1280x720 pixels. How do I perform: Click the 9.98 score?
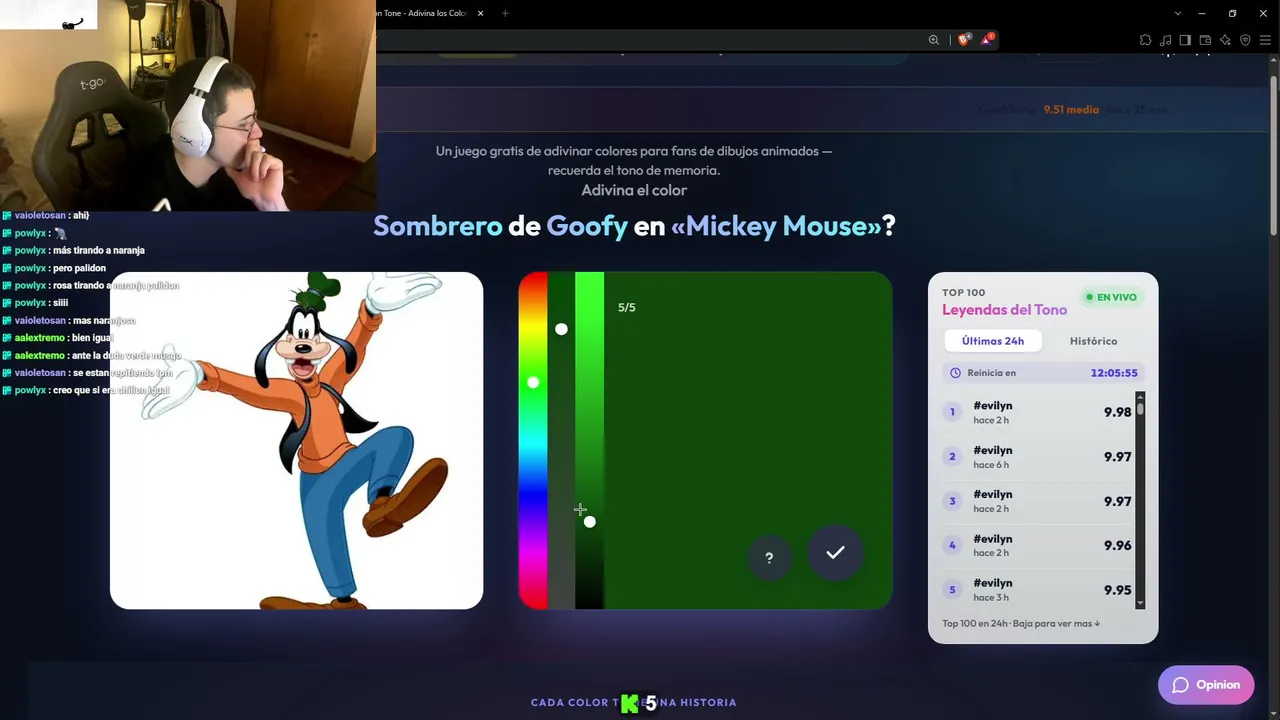pos(1118,412)
